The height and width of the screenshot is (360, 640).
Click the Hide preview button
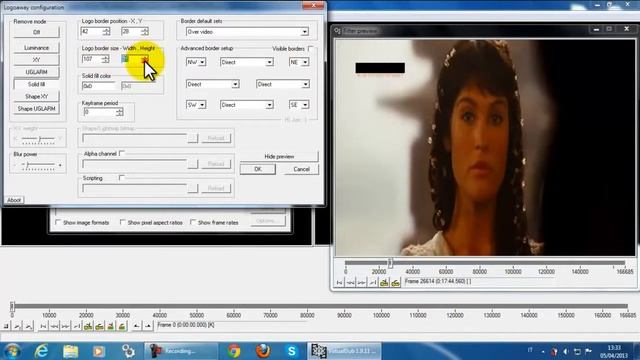coord(279,156)
